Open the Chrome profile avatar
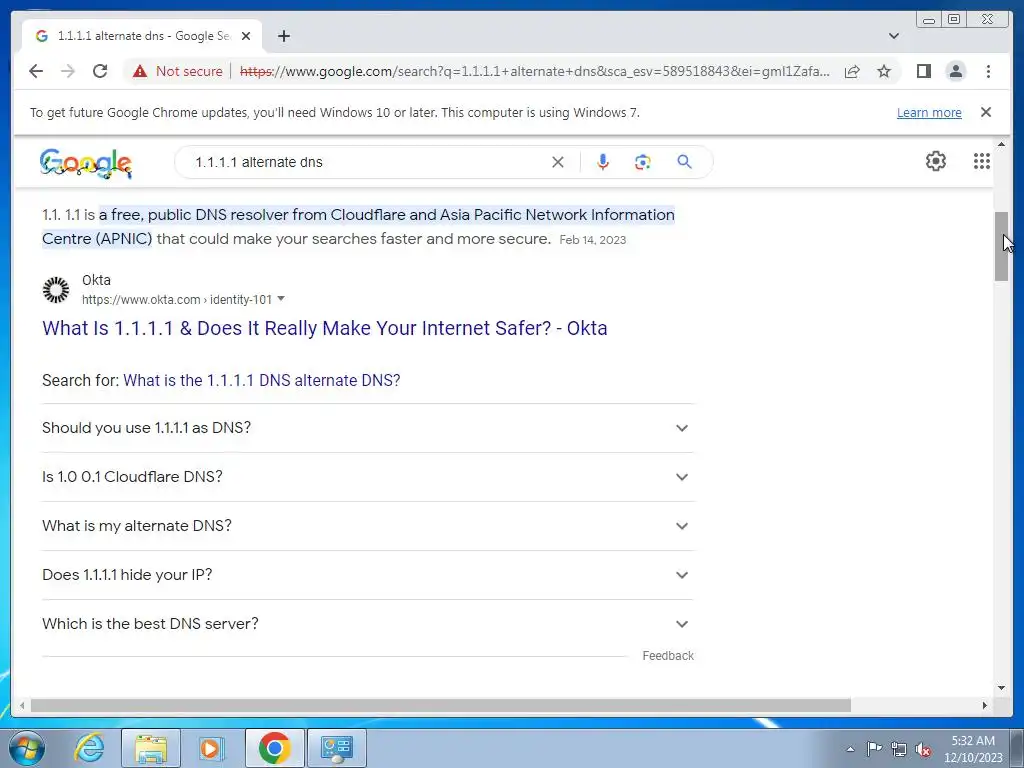 click(x=955, y=71)
